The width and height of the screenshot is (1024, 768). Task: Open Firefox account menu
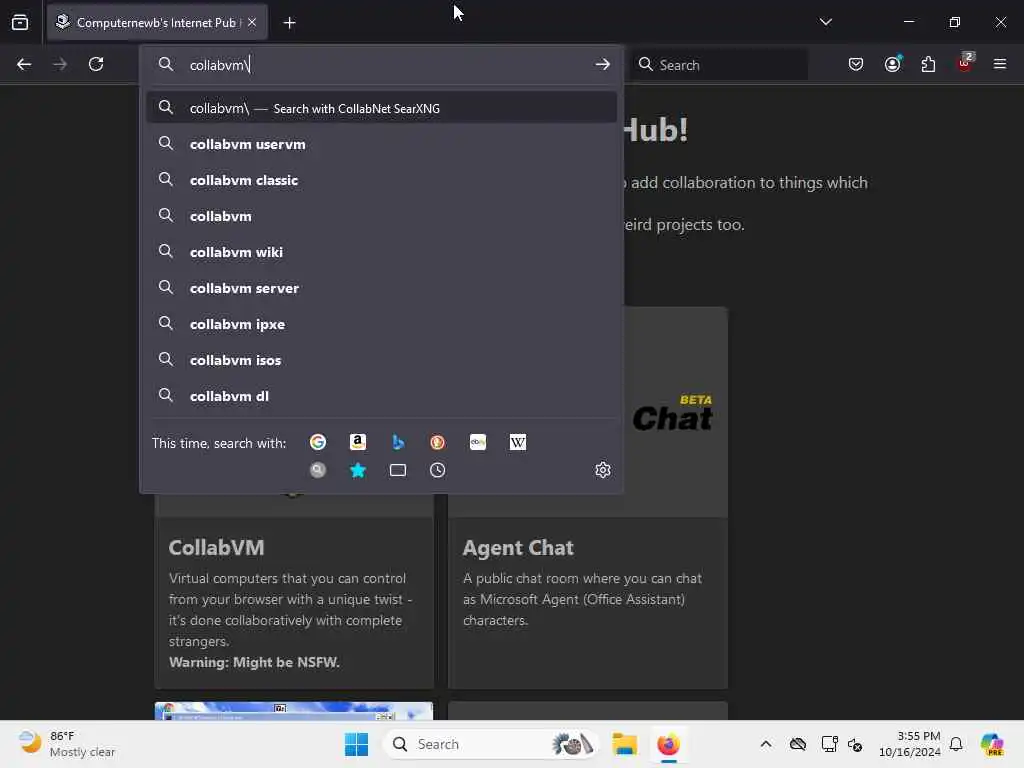click(893, 64)
